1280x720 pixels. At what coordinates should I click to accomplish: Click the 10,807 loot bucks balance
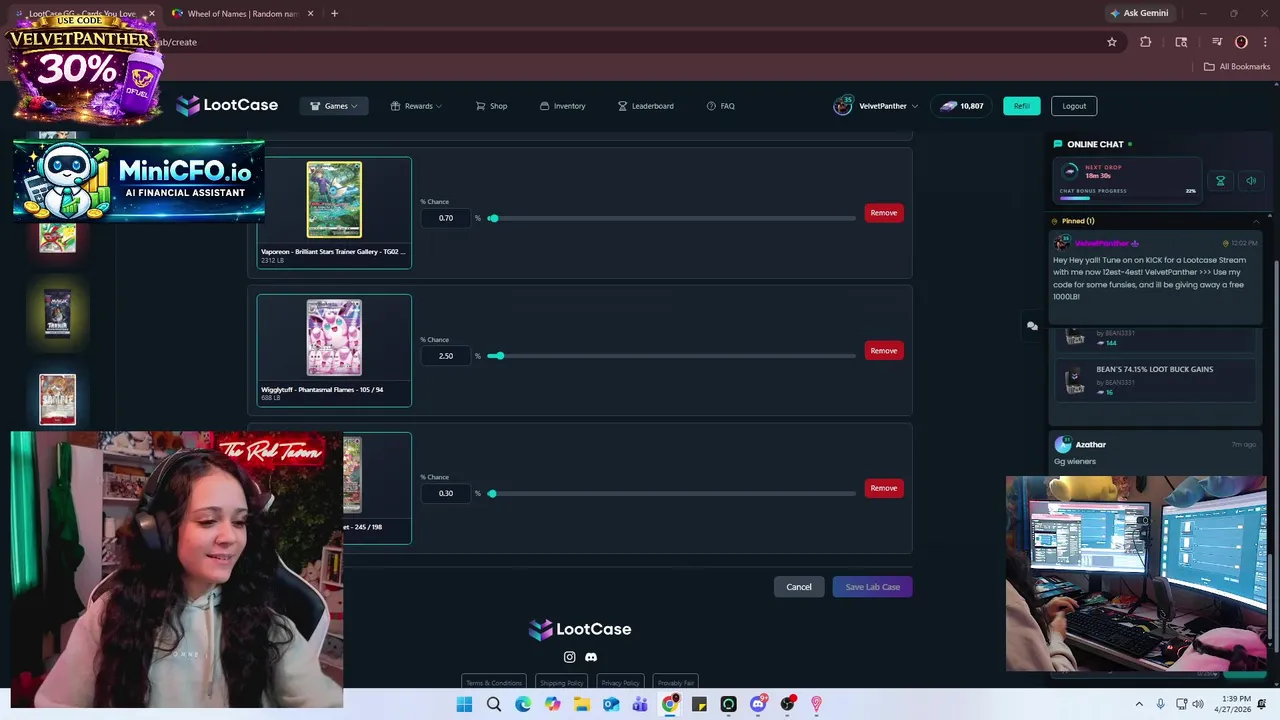[961, 106]
